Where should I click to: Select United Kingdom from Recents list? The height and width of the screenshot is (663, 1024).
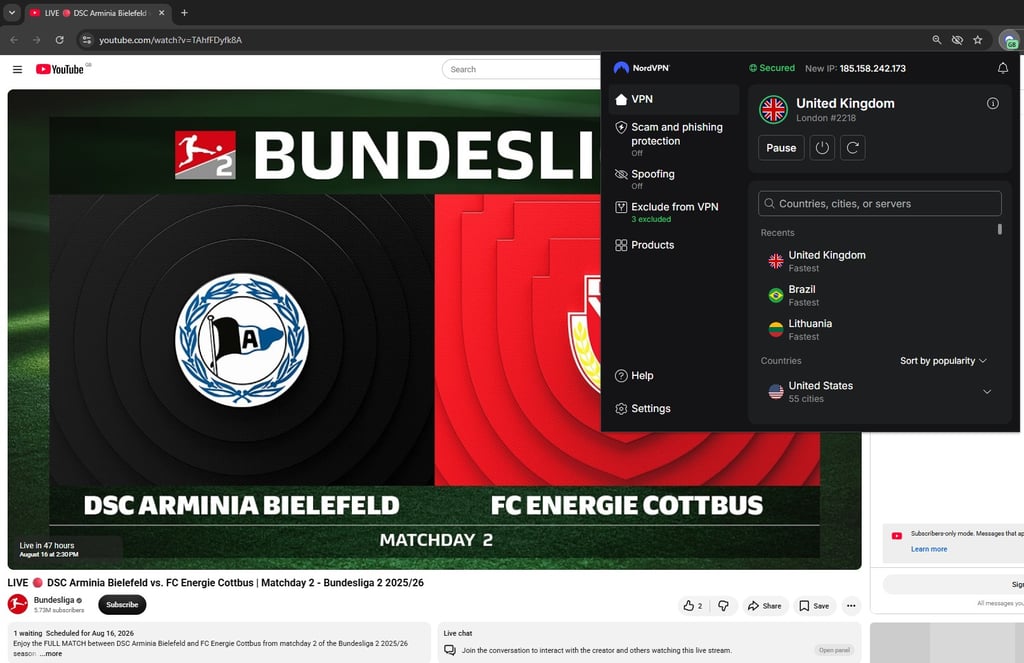coord(879,261)
